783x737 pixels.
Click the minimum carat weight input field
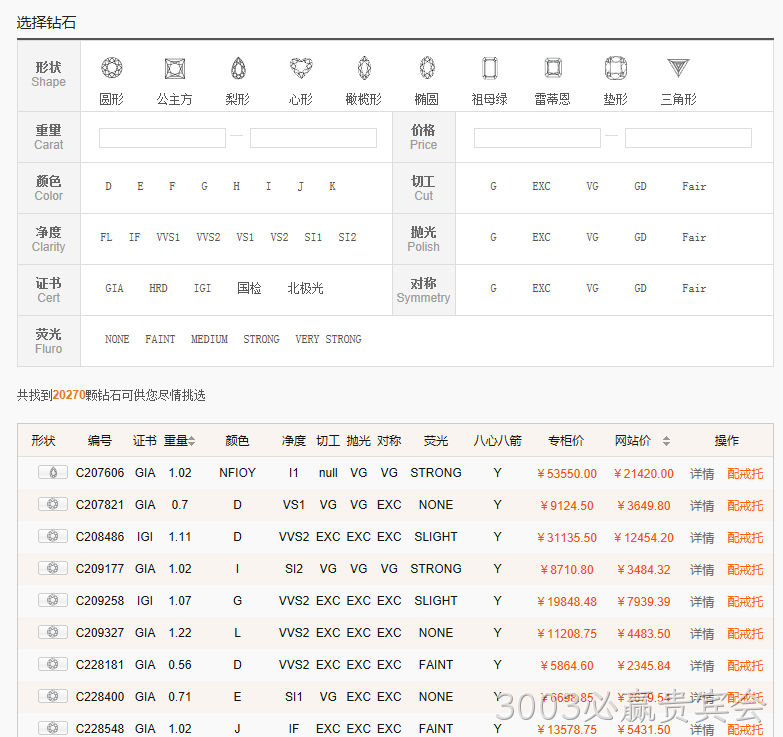tap(162, 138)
